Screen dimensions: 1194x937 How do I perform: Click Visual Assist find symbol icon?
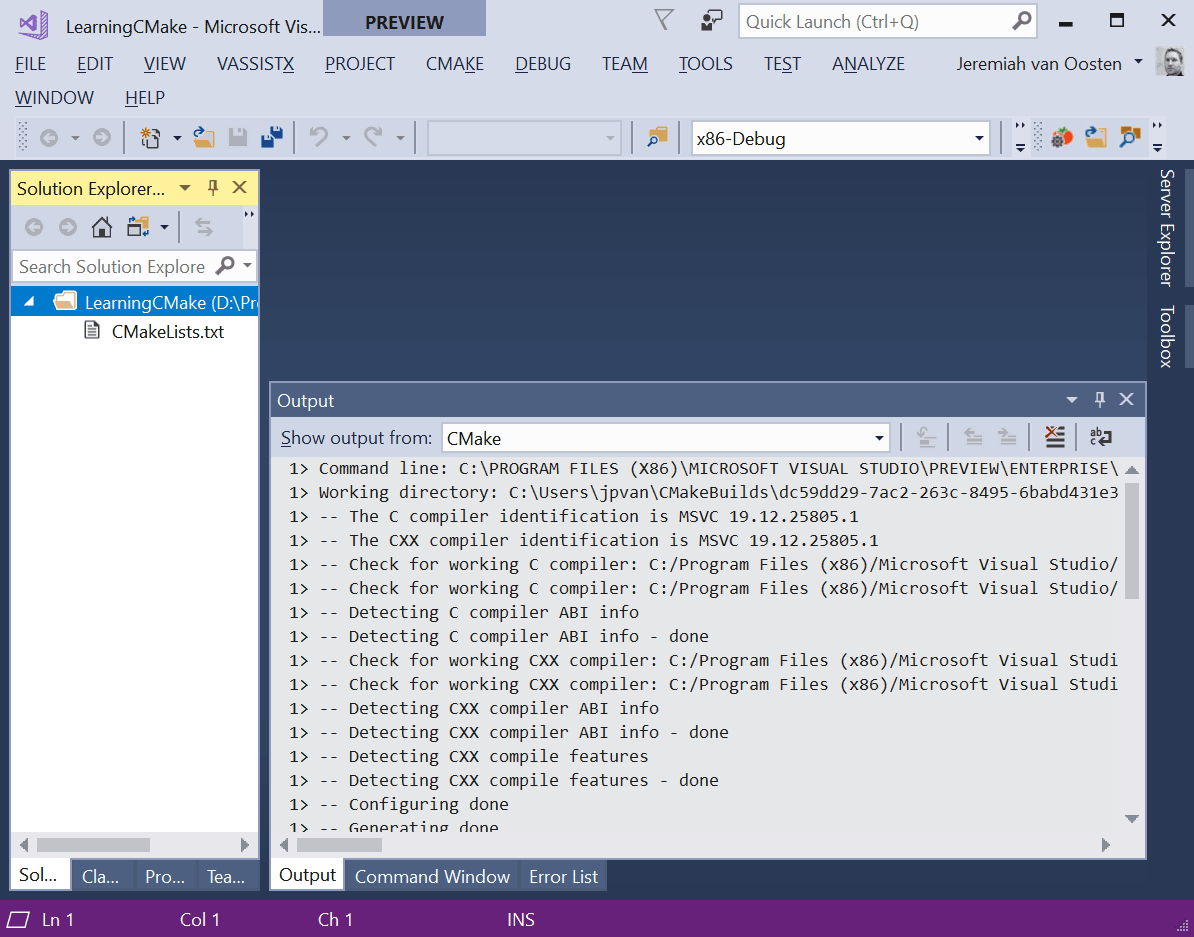click(x=1130, y=138)
